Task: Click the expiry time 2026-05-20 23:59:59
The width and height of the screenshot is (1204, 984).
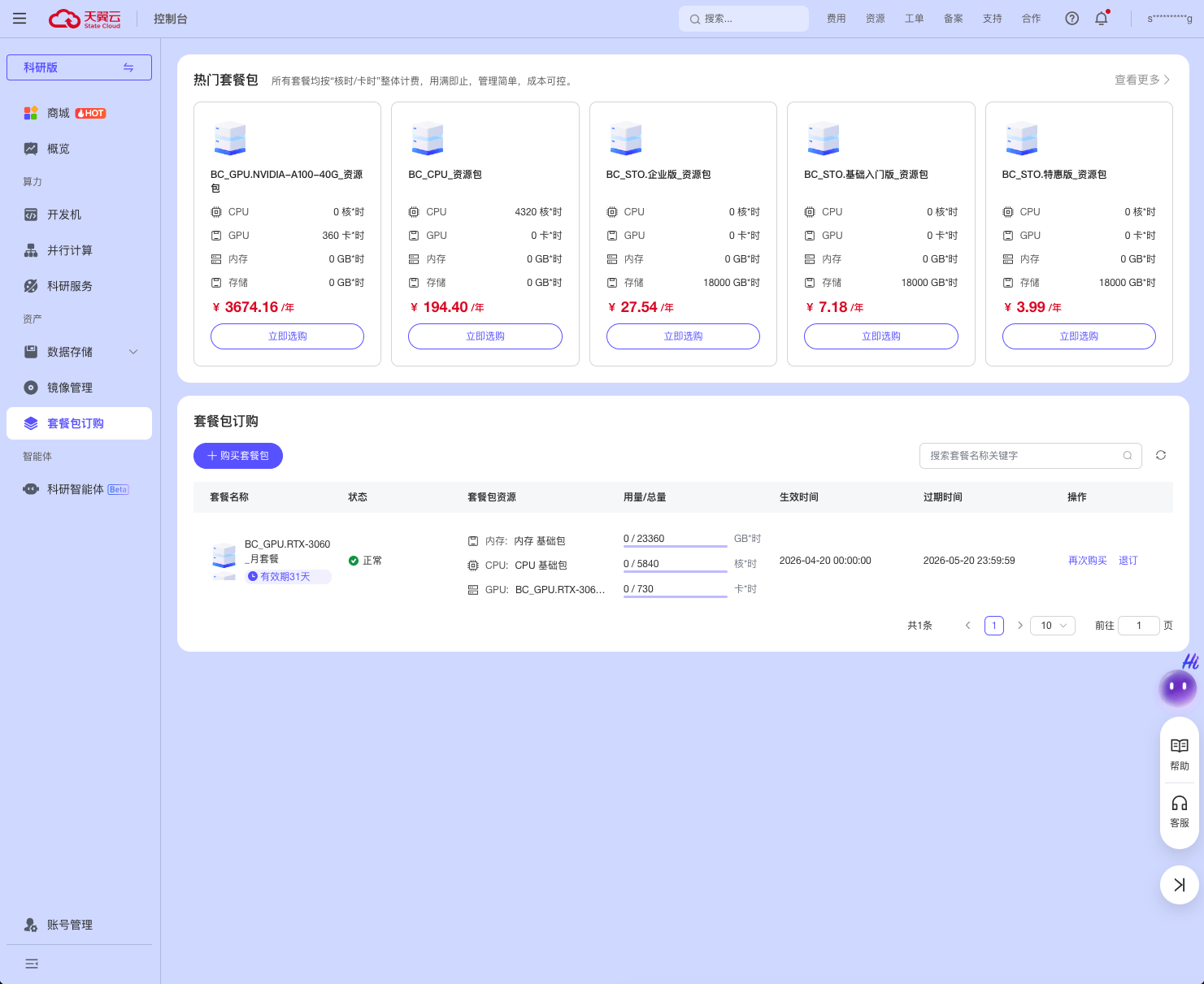Action: (969, 561)
